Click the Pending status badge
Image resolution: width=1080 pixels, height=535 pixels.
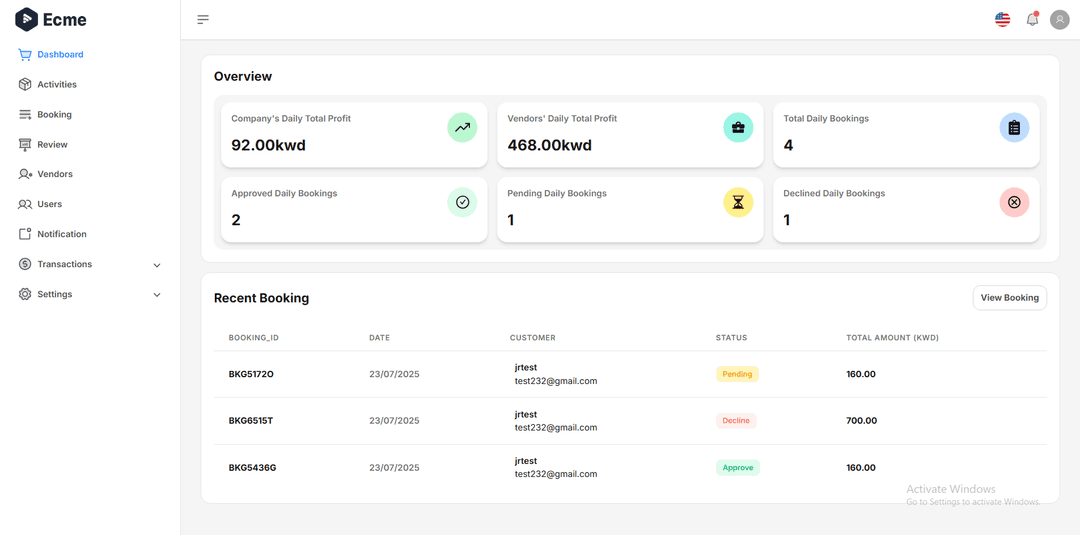click(x=737, y=374)
